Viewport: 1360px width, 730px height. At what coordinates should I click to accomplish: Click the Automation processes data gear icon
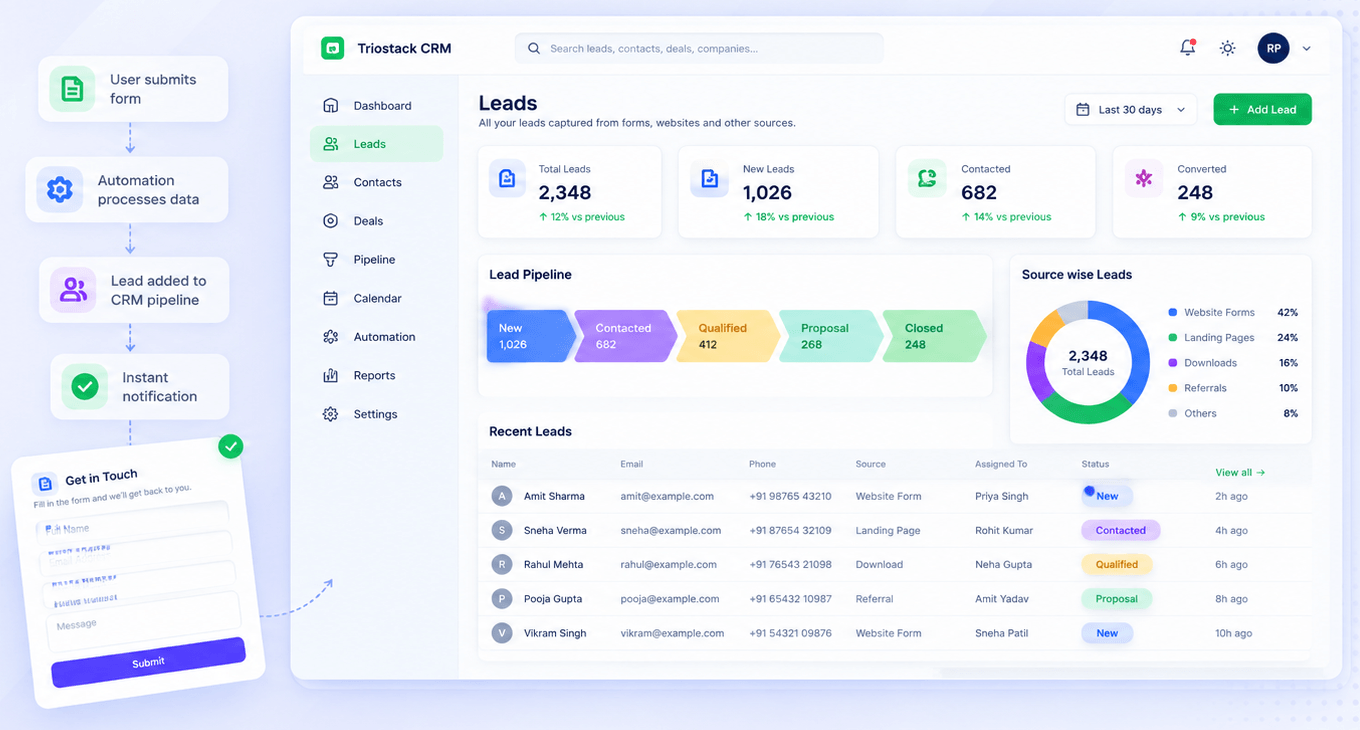coord(59,190)
